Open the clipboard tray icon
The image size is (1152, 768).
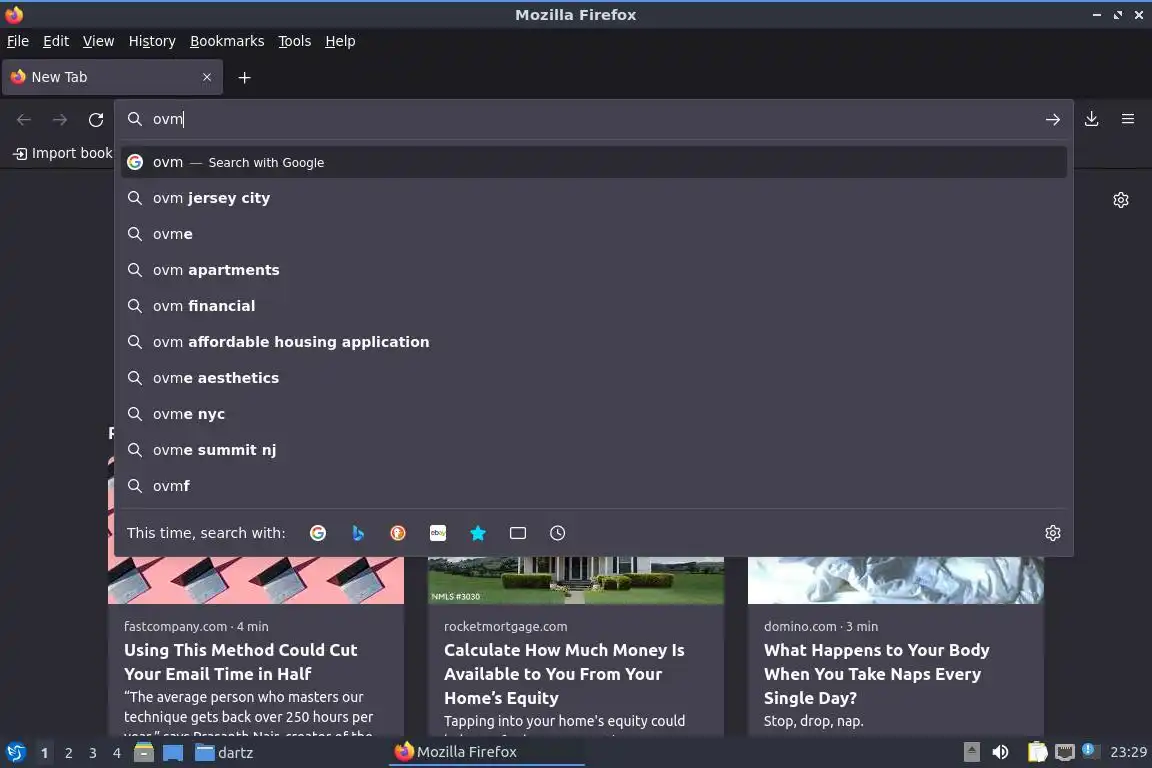[1037, 752]
